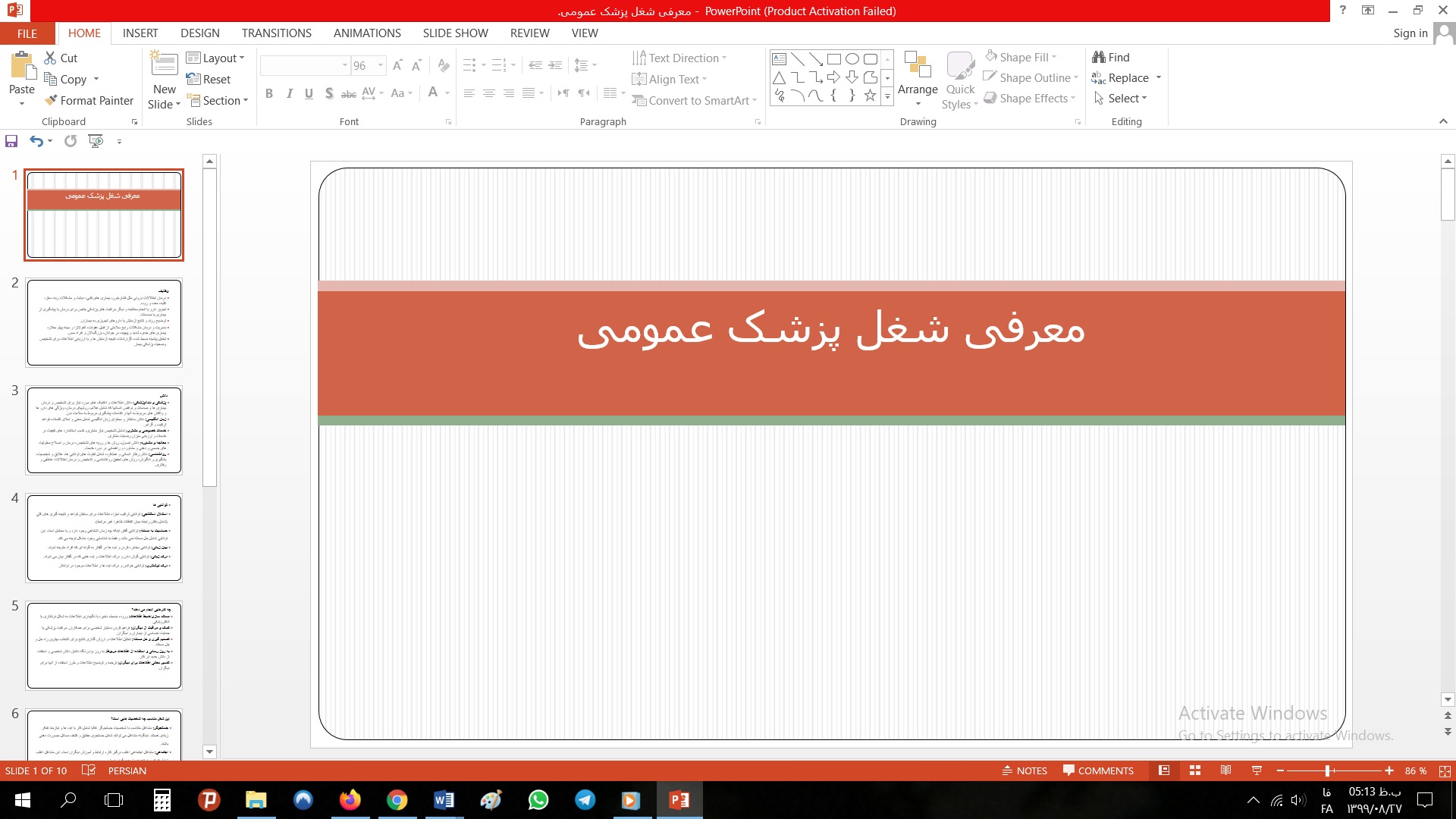Click the Slide Show view icon in status bar
1456x819 pixels.
1257,770
